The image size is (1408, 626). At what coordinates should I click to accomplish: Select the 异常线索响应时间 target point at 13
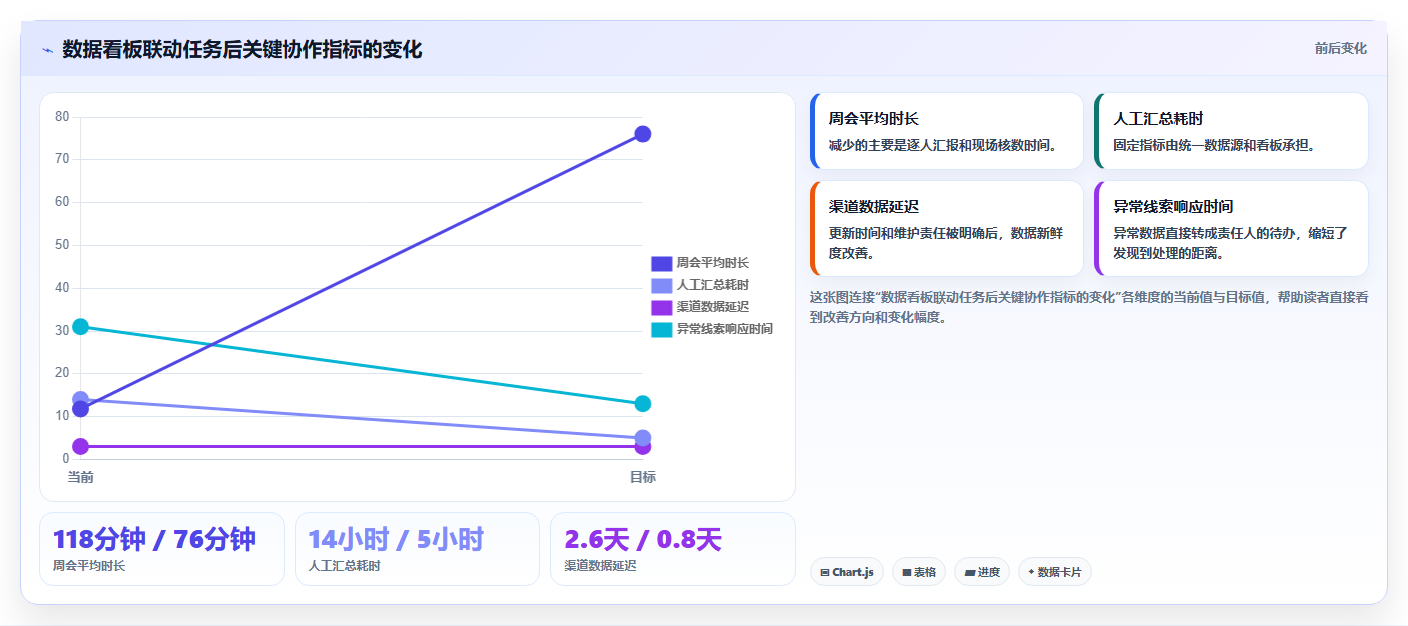(642, 404)
